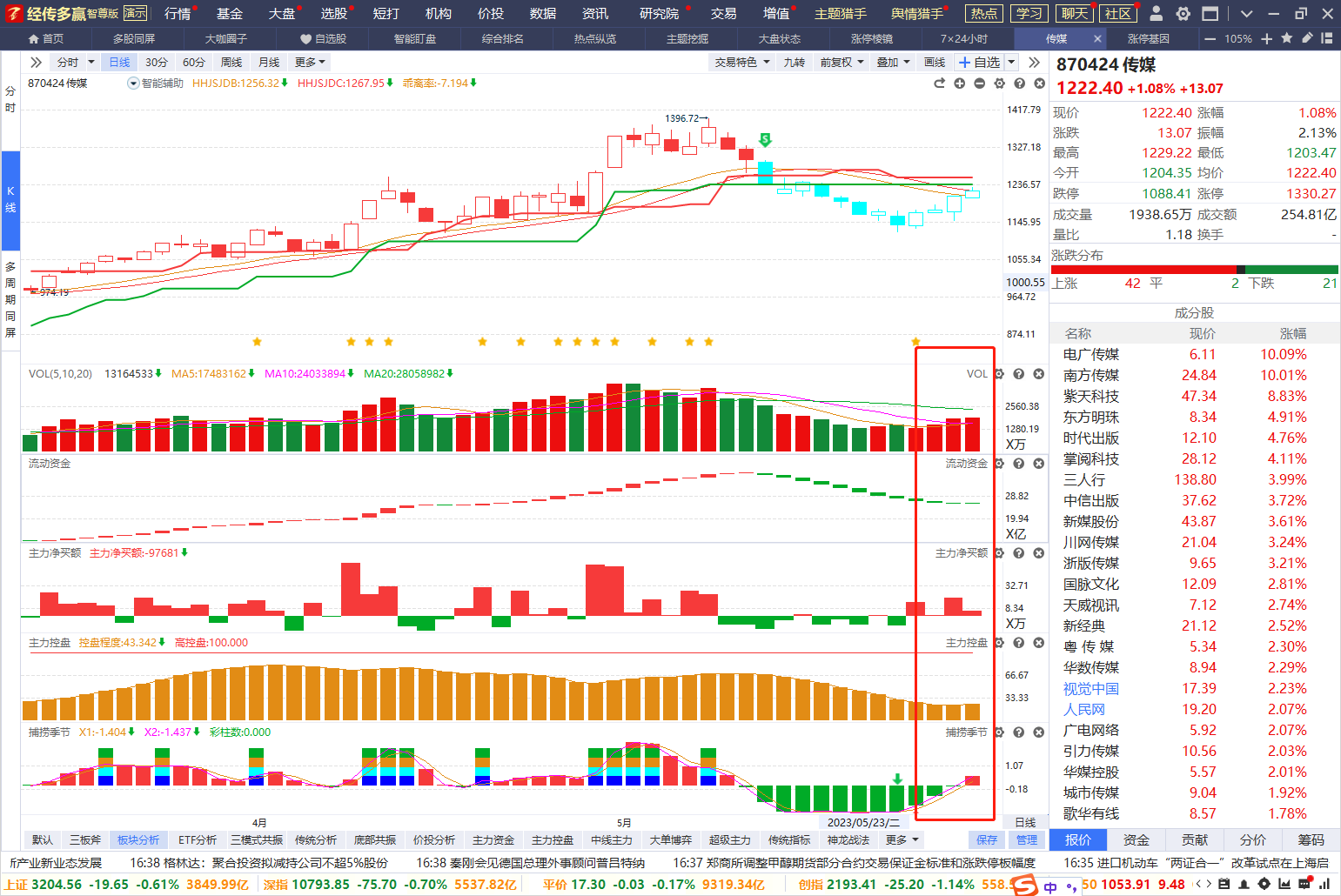
Task: Open the message icon with the red dot
Action: [x=1304, y=884]
